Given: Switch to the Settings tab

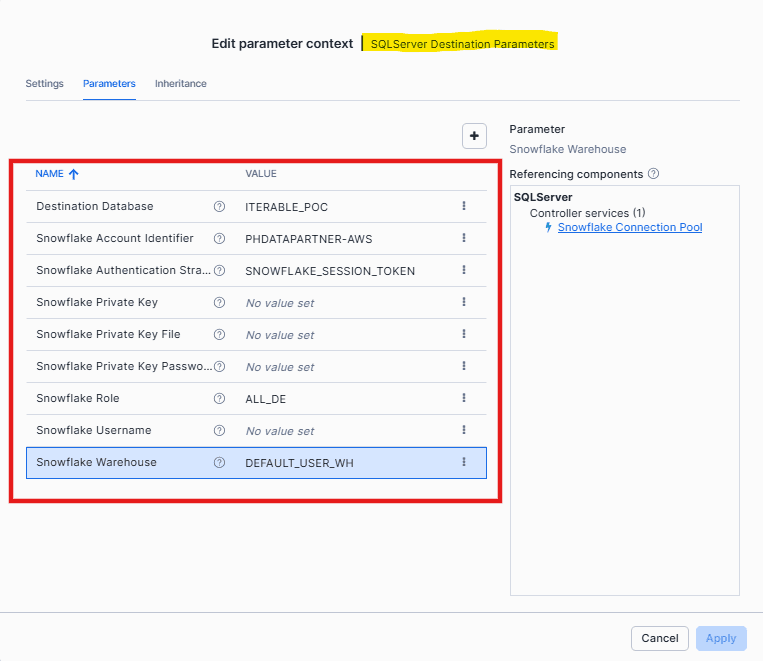Looking at the screenshot, I should click(x=44, y=84).
